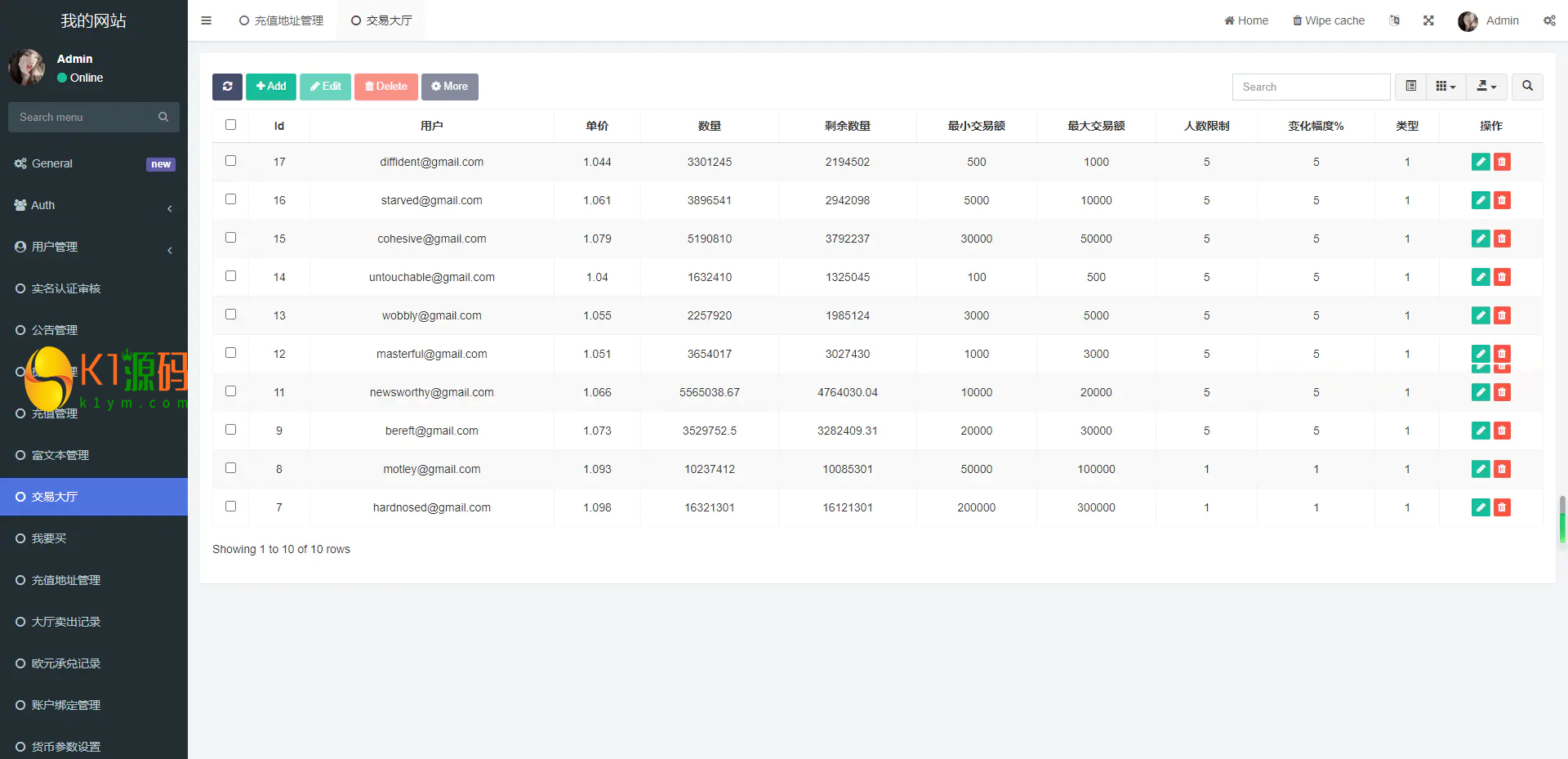1568x759 pixels.
Task: Go to Home via top bar link
Action: point(1245,20)
